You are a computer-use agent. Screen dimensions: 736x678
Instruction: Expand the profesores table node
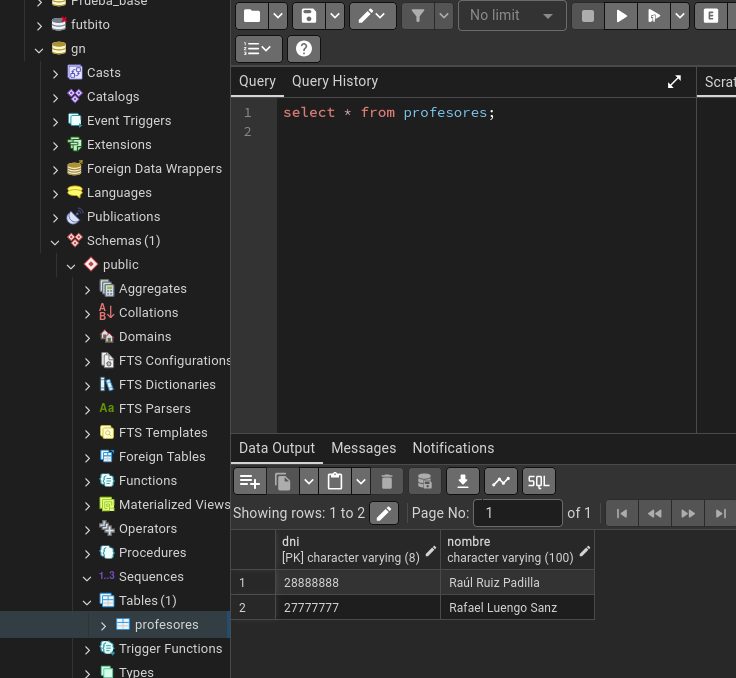click(x=103, y=625)
